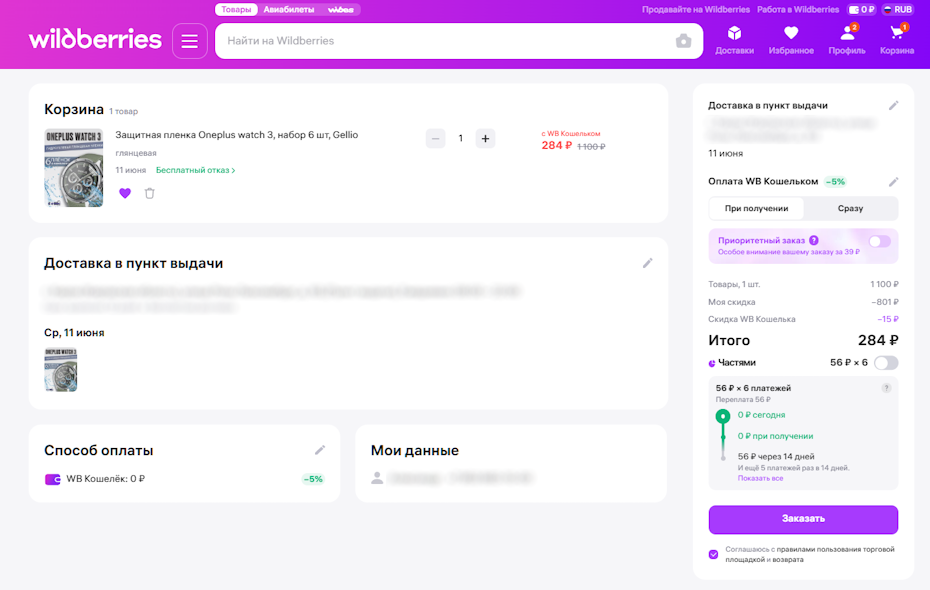Delete product with trash icon
Image resolution: width=930 pixels, height=590 pixels.
(x=149, y=193)
